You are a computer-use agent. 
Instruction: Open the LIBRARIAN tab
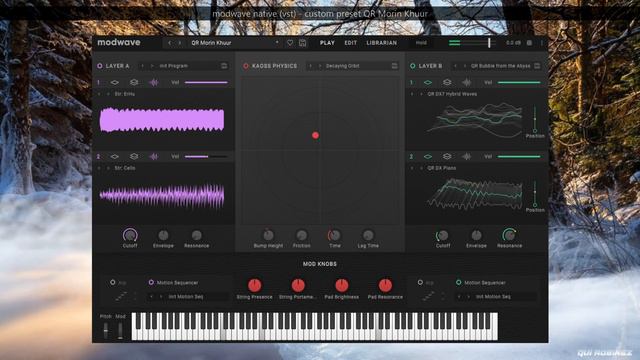pyautogui.click(x=382, y=43)
